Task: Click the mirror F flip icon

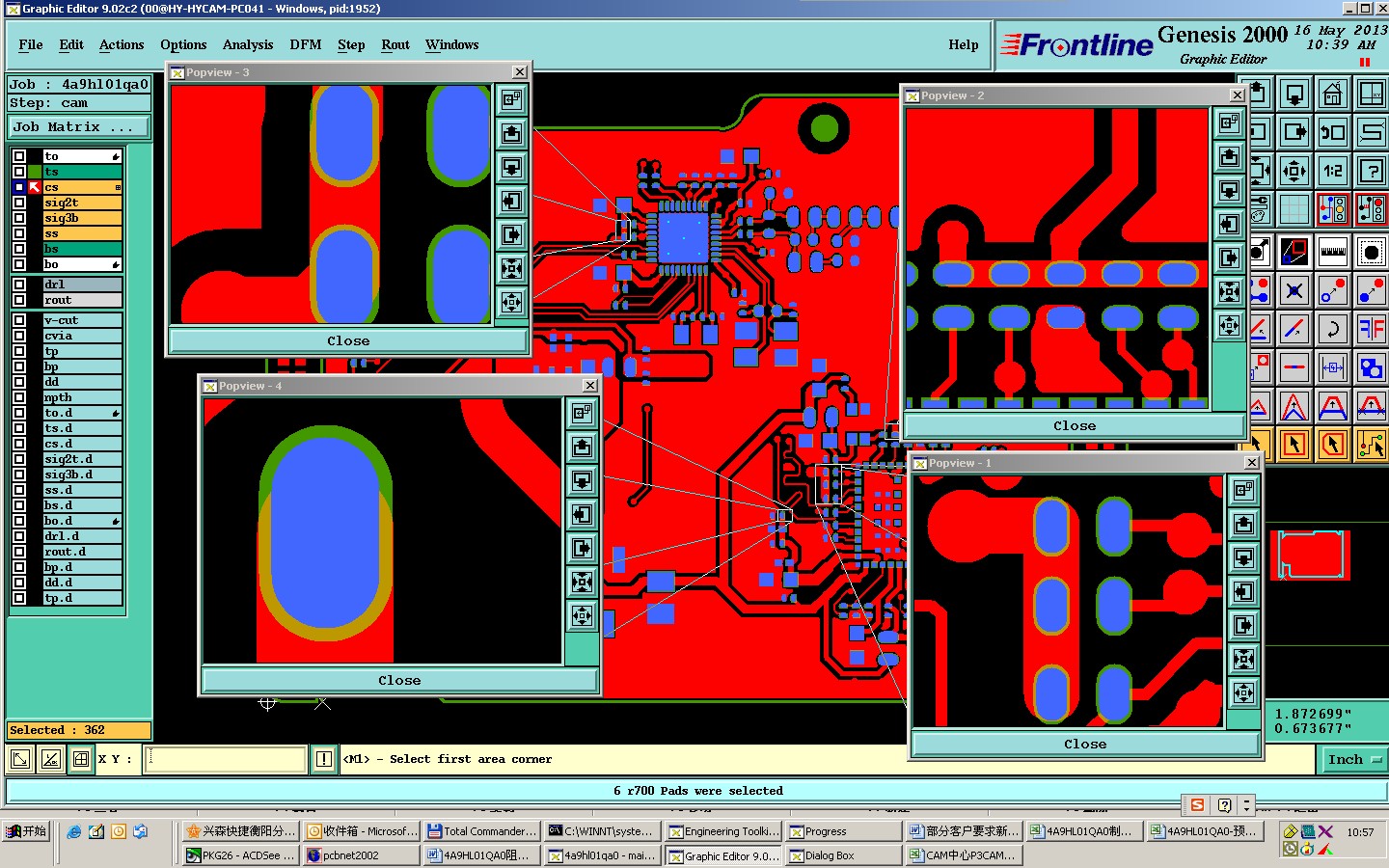Action: (1371, 329)
